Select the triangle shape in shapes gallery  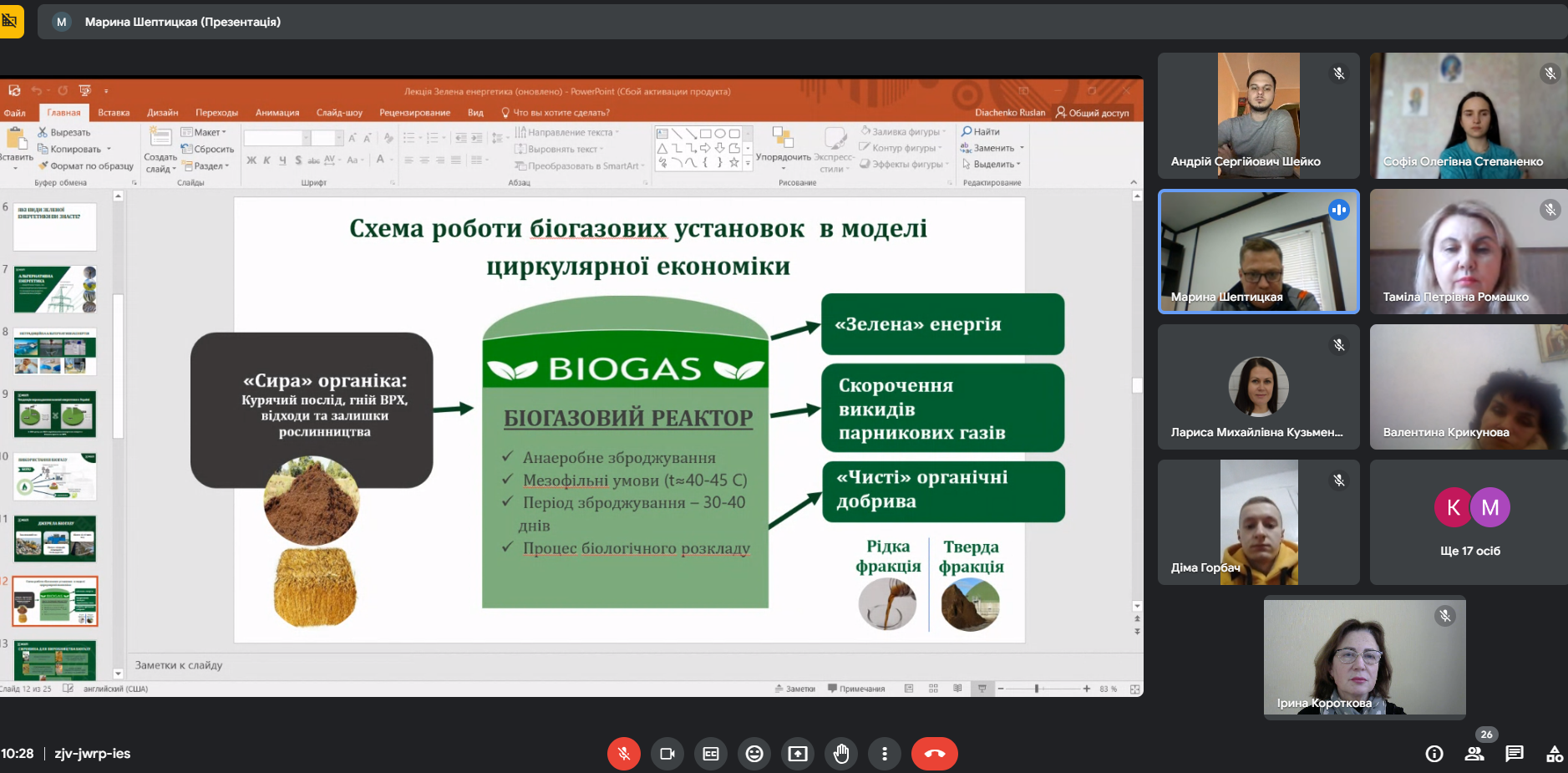(662, 148)
